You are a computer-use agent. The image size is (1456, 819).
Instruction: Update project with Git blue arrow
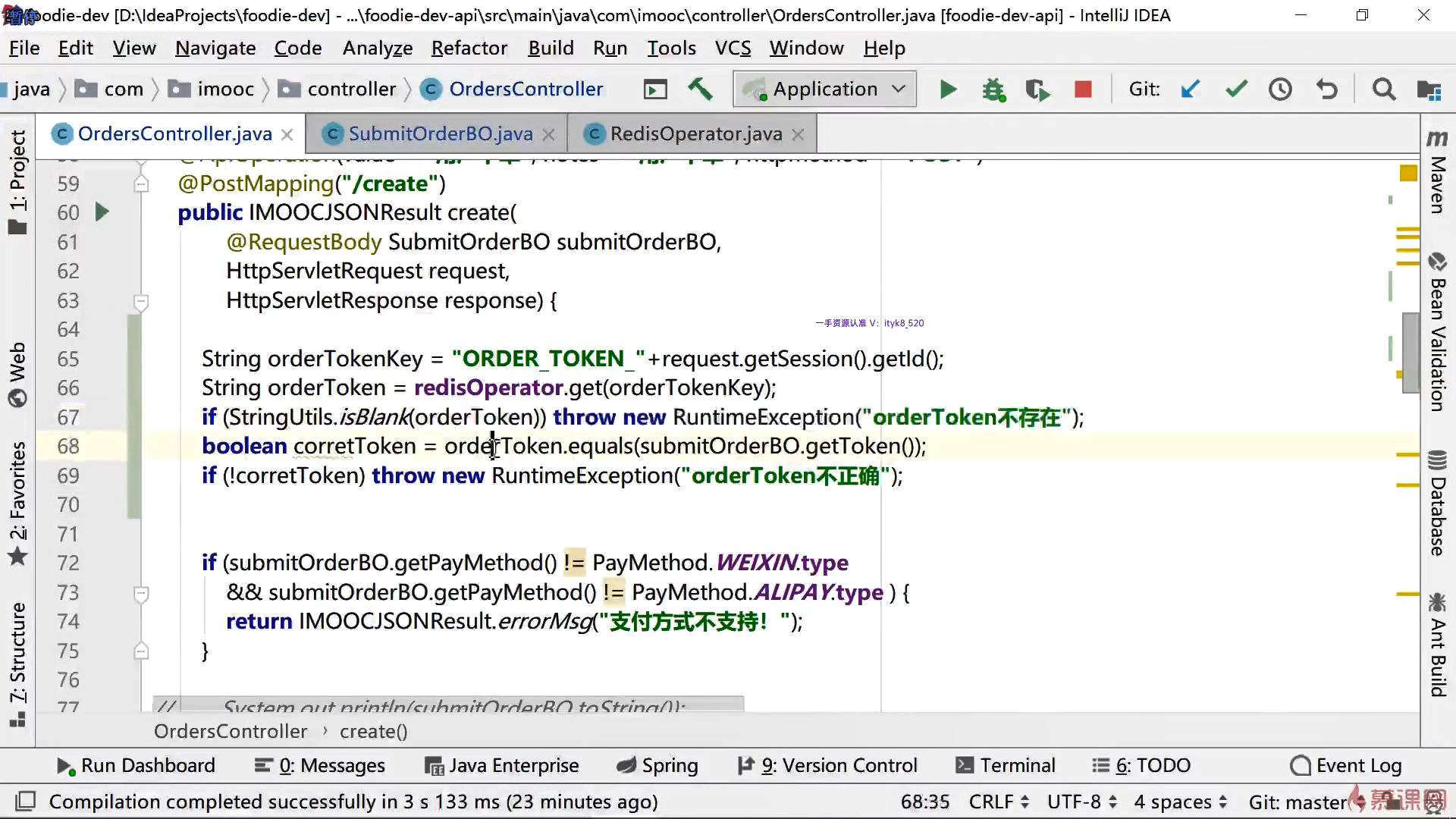pos(1191,89)
